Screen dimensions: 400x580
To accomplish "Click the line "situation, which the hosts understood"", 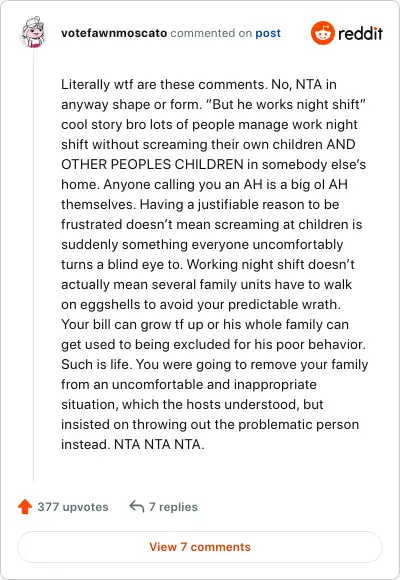I will [192, 404].
